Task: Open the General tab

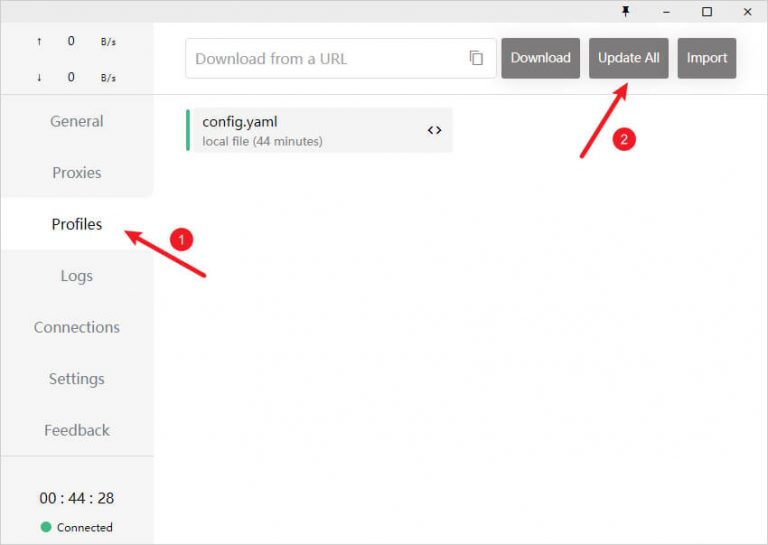Action: pos(77,121)
